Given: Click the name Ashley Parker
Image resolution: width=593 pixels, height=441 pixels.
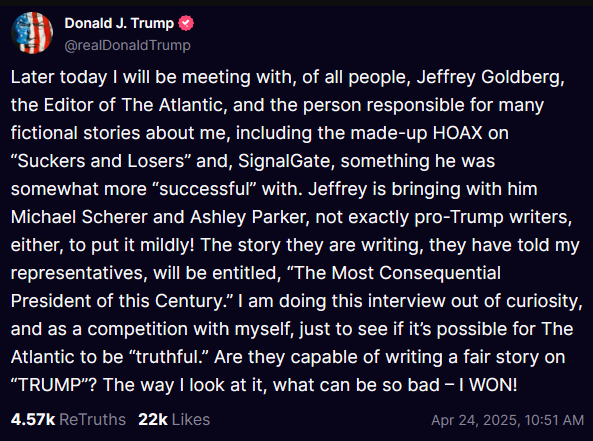Looking at the screenshot, I should tap(250, 217).
